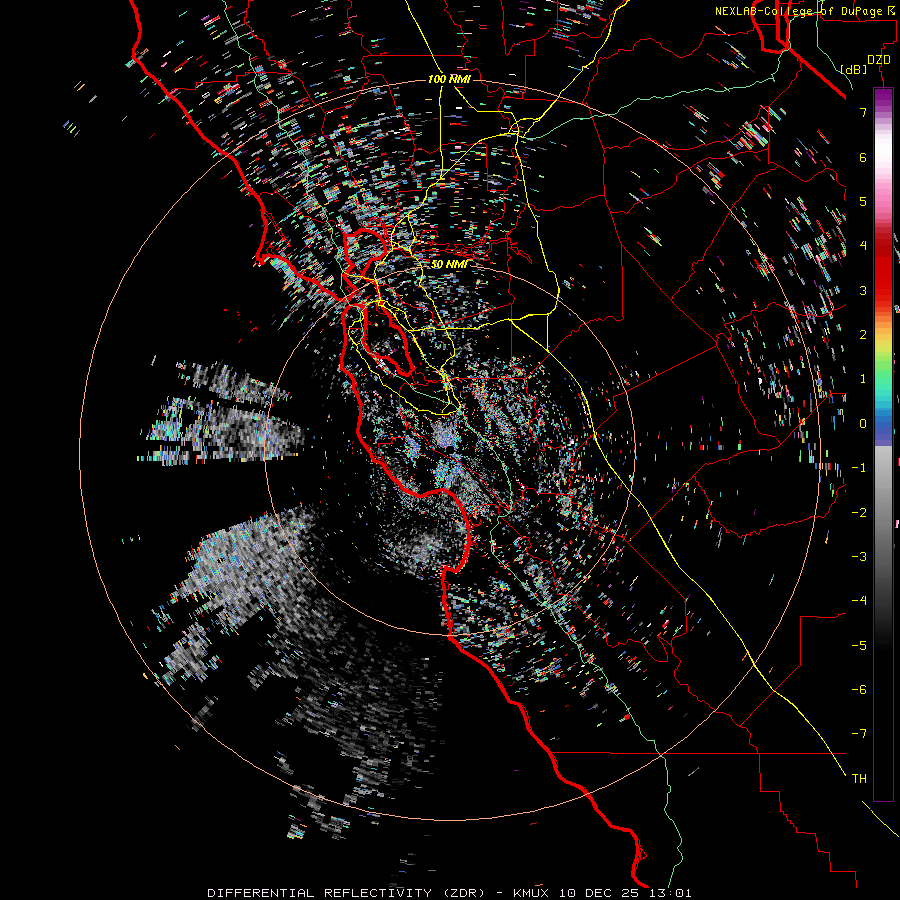Select the -5 dB tick label on the scale

click(x=859, y=646)
